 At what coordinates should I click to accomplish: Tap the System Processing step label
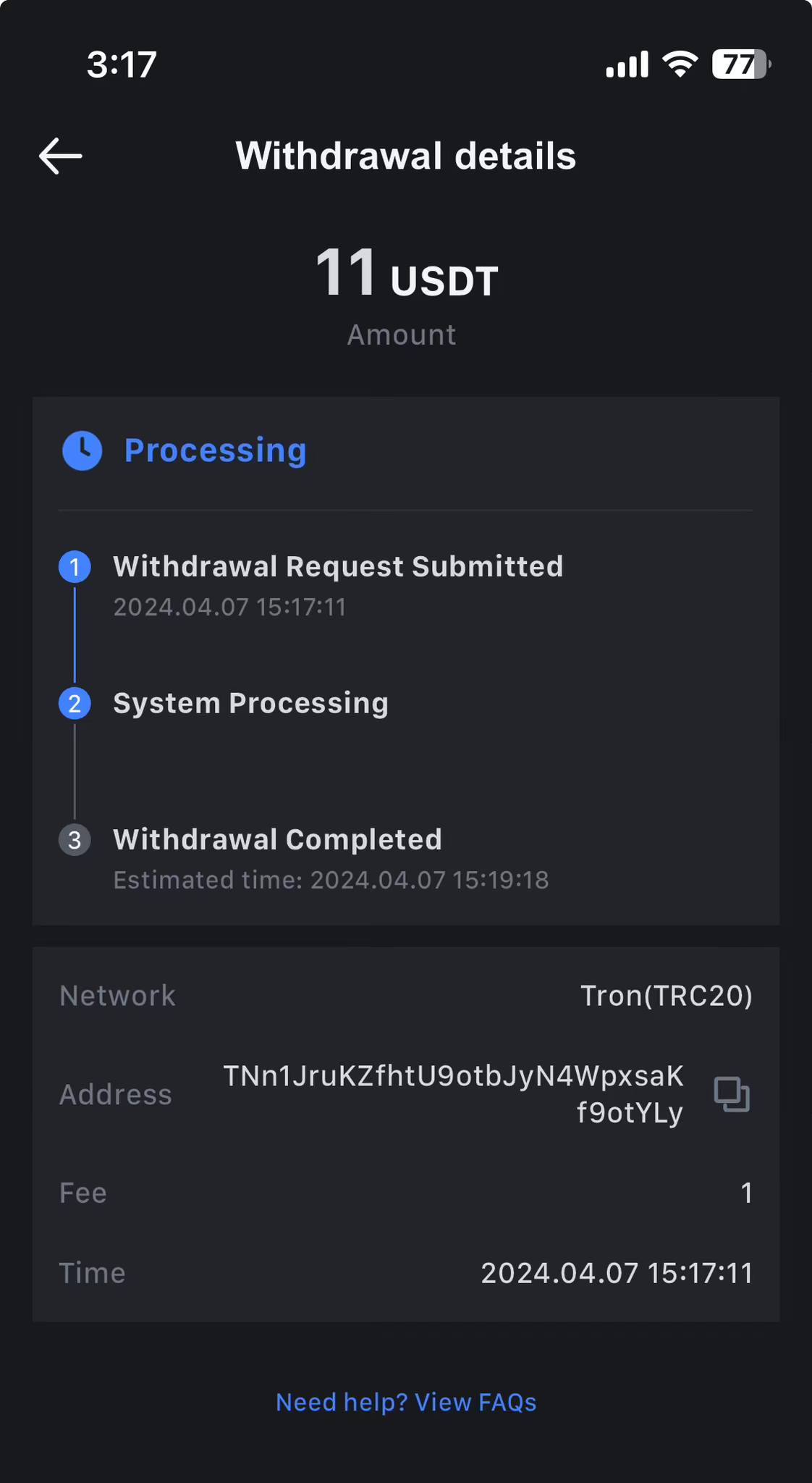tap(250, 703)
